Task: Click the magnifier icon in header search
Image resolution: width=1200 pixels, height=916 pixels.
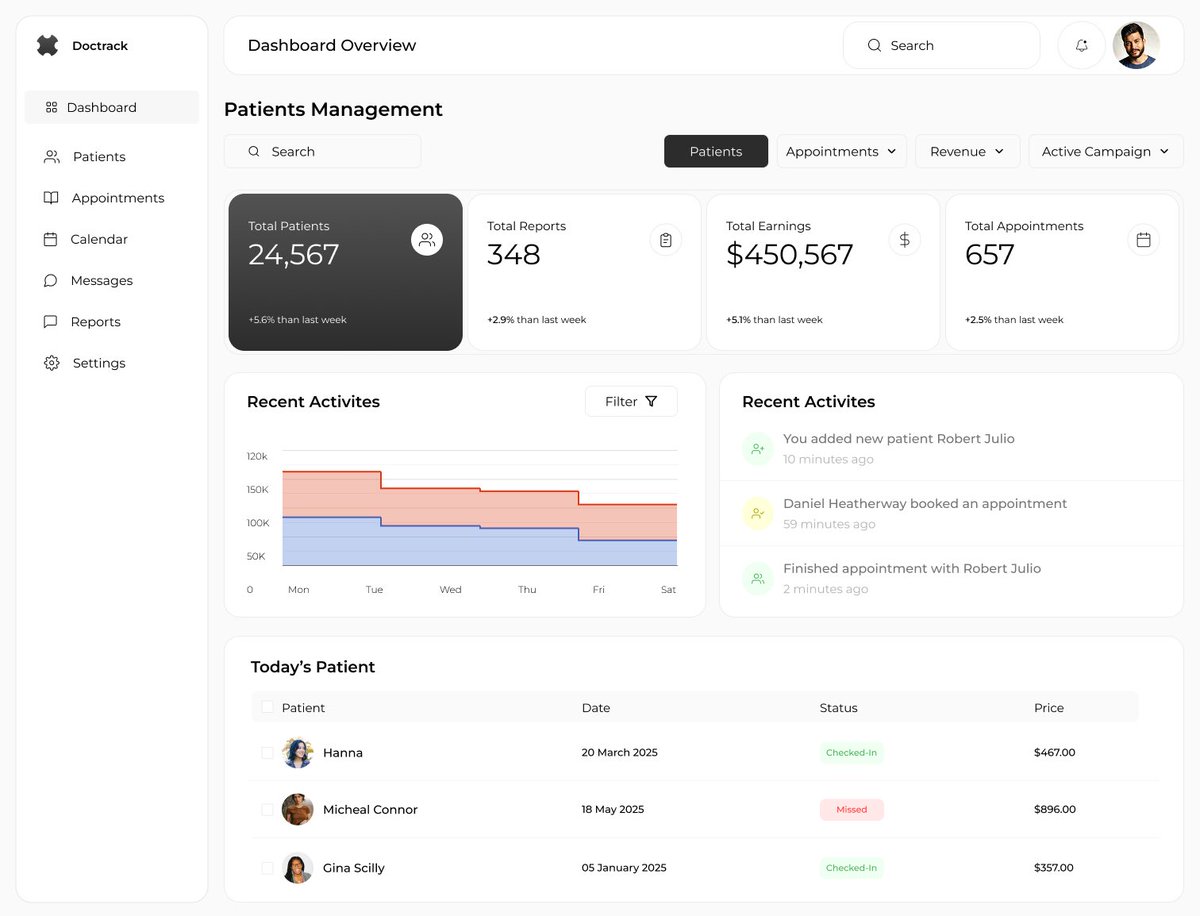Action: click(874, 46)
